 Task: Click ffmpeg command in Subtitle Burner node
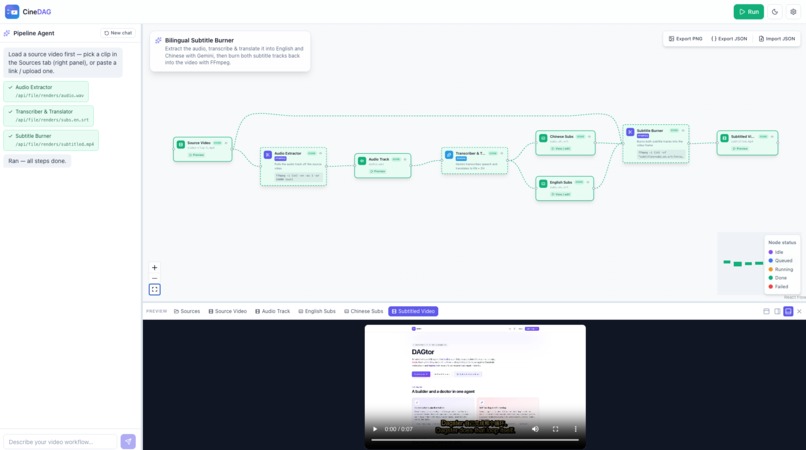[661, 154]
